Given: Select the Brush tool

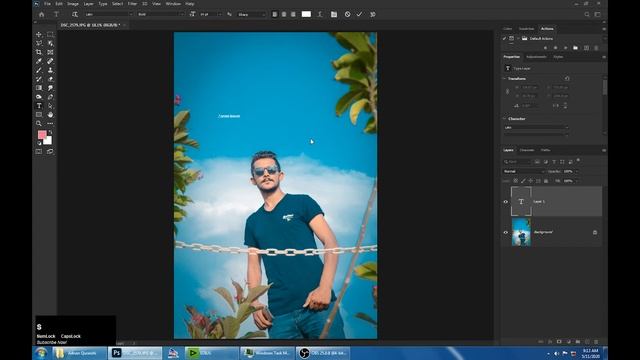Looking at the screenshot, I should [x=39, y=70].
